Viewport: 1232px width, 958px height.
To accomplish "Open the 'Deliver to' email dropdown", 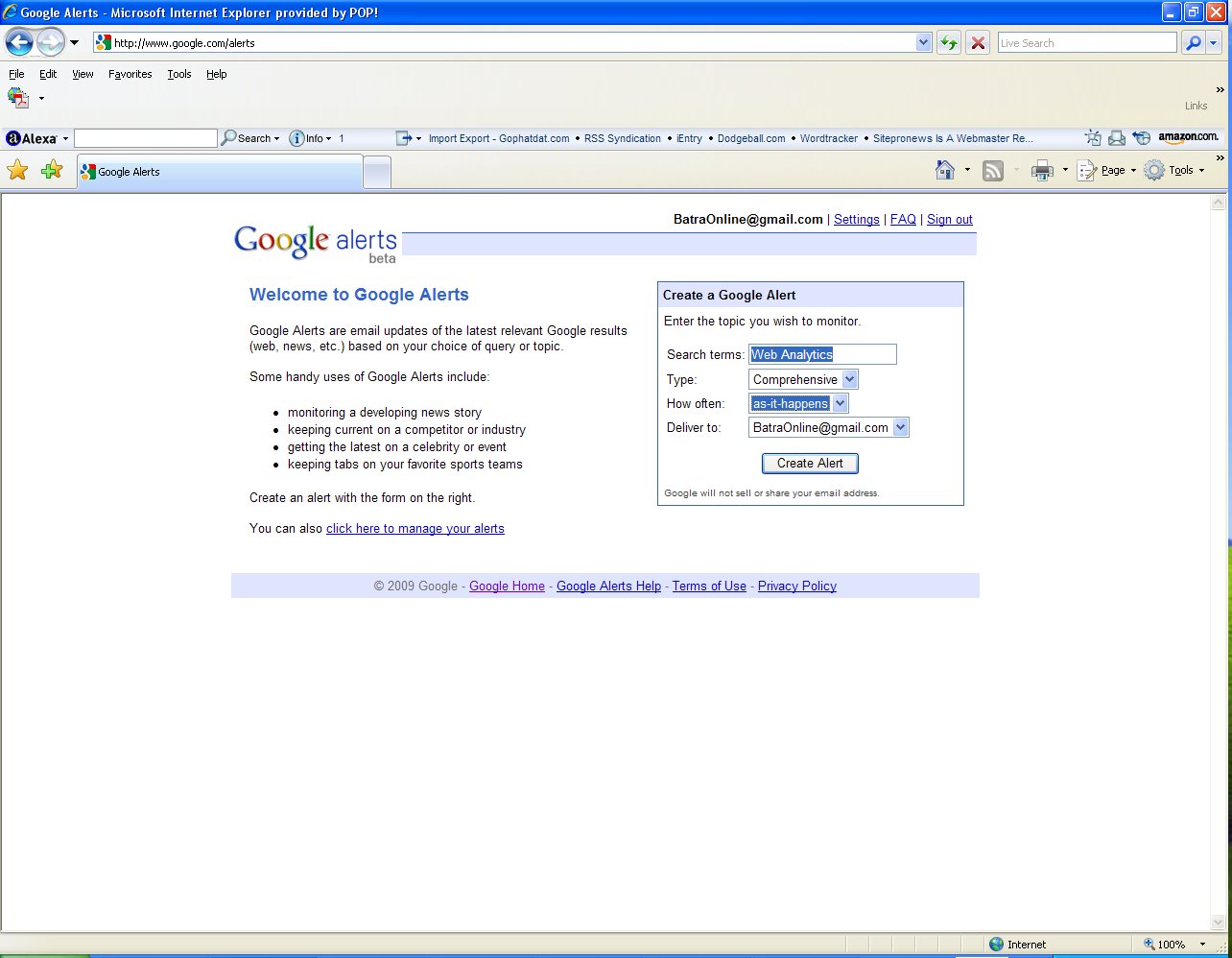I will coord(900,427).
